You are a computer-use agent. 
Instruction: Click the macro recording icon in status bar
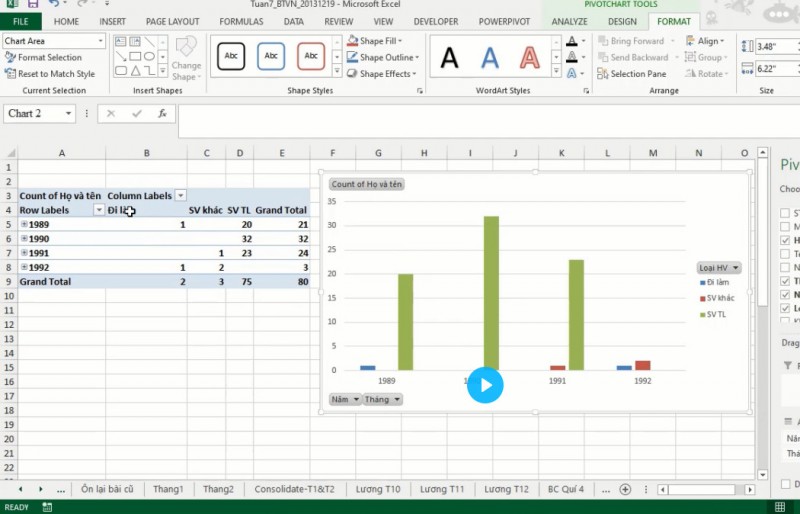[47, 507]
